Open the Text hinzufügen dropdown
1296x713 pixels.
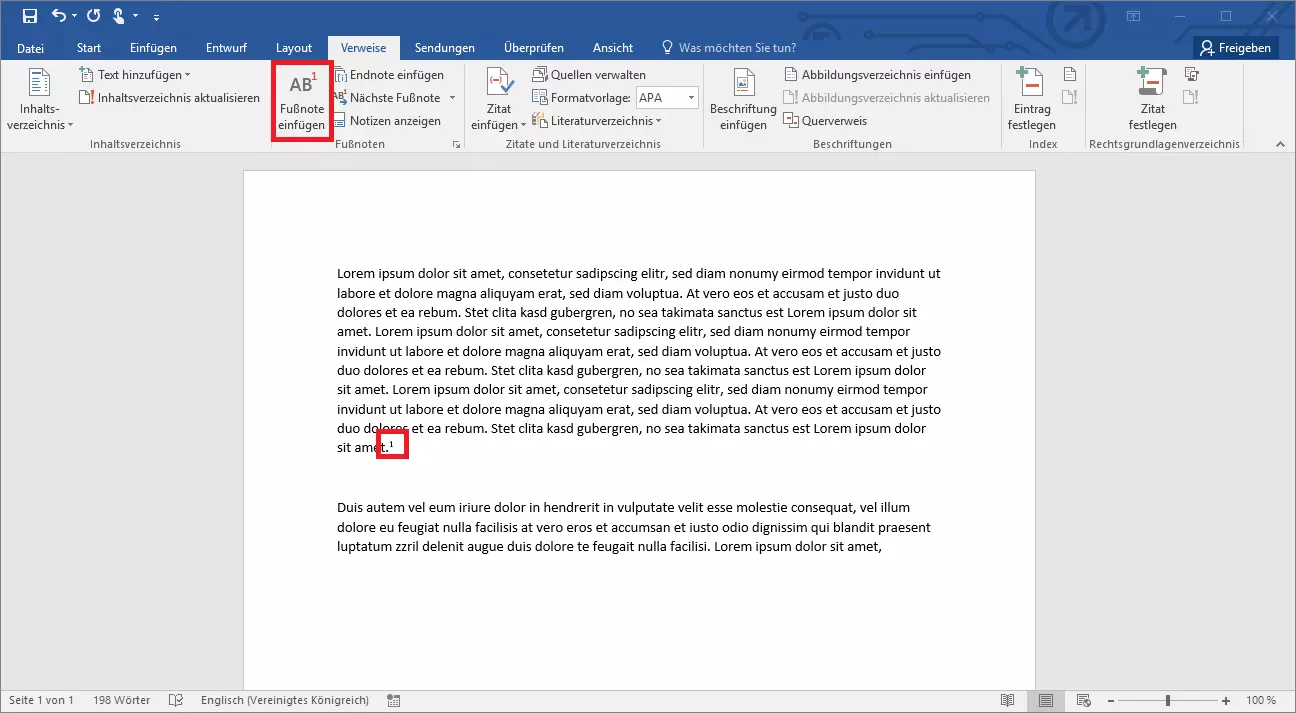[x=135, y=75]
